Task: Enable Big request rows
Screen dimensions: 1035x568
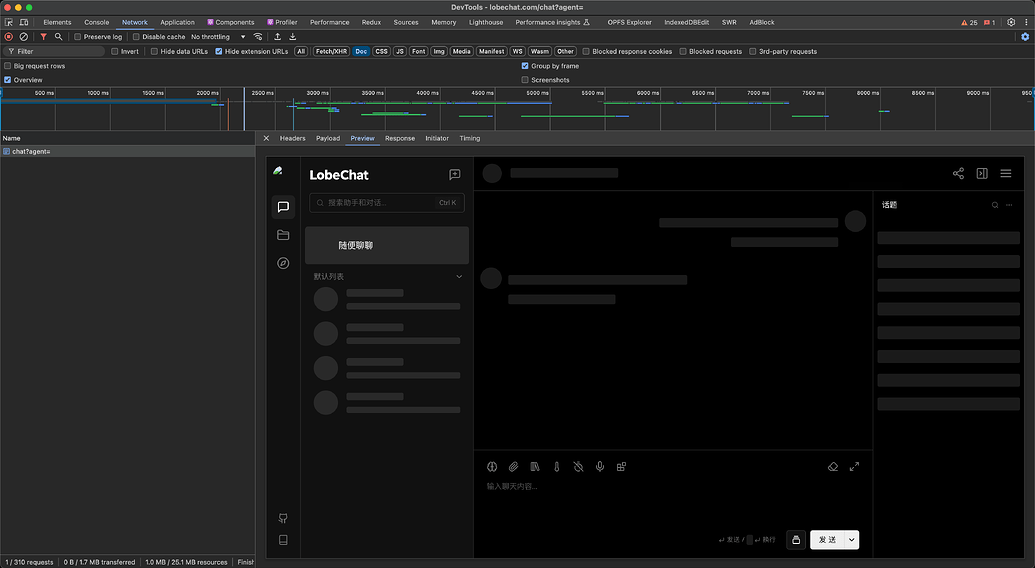Action: pyautogui.click(x=8, y=66)
